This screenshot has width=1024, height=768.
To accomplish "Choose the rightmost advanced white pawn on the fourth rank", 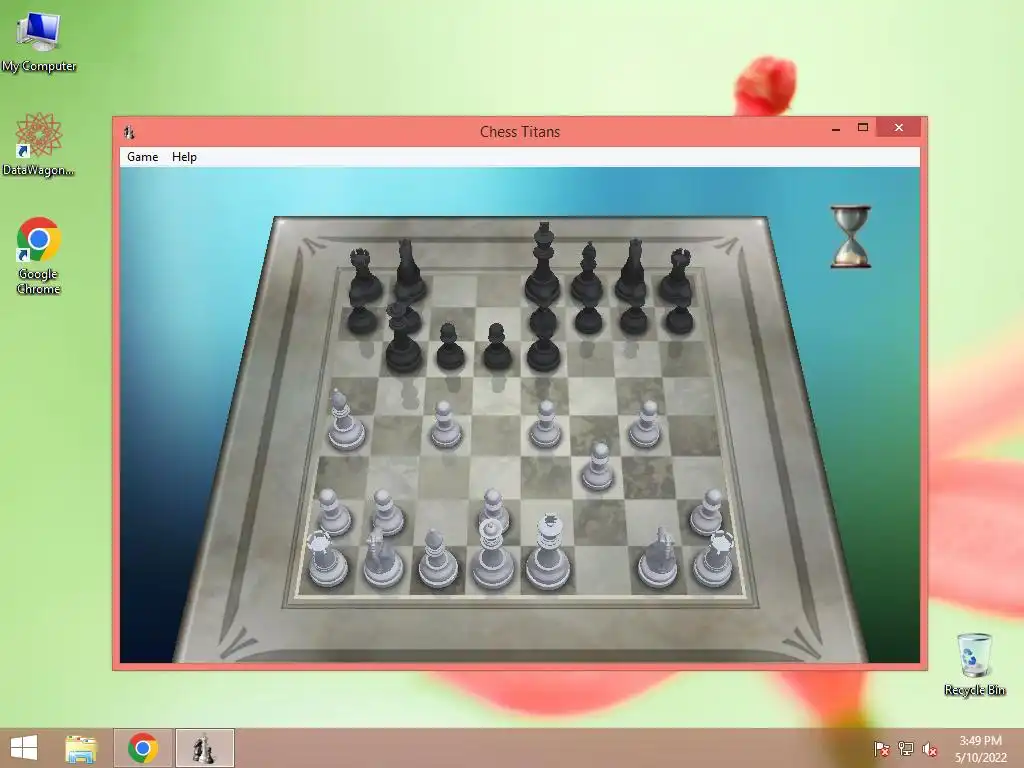I will click(645, 424).
